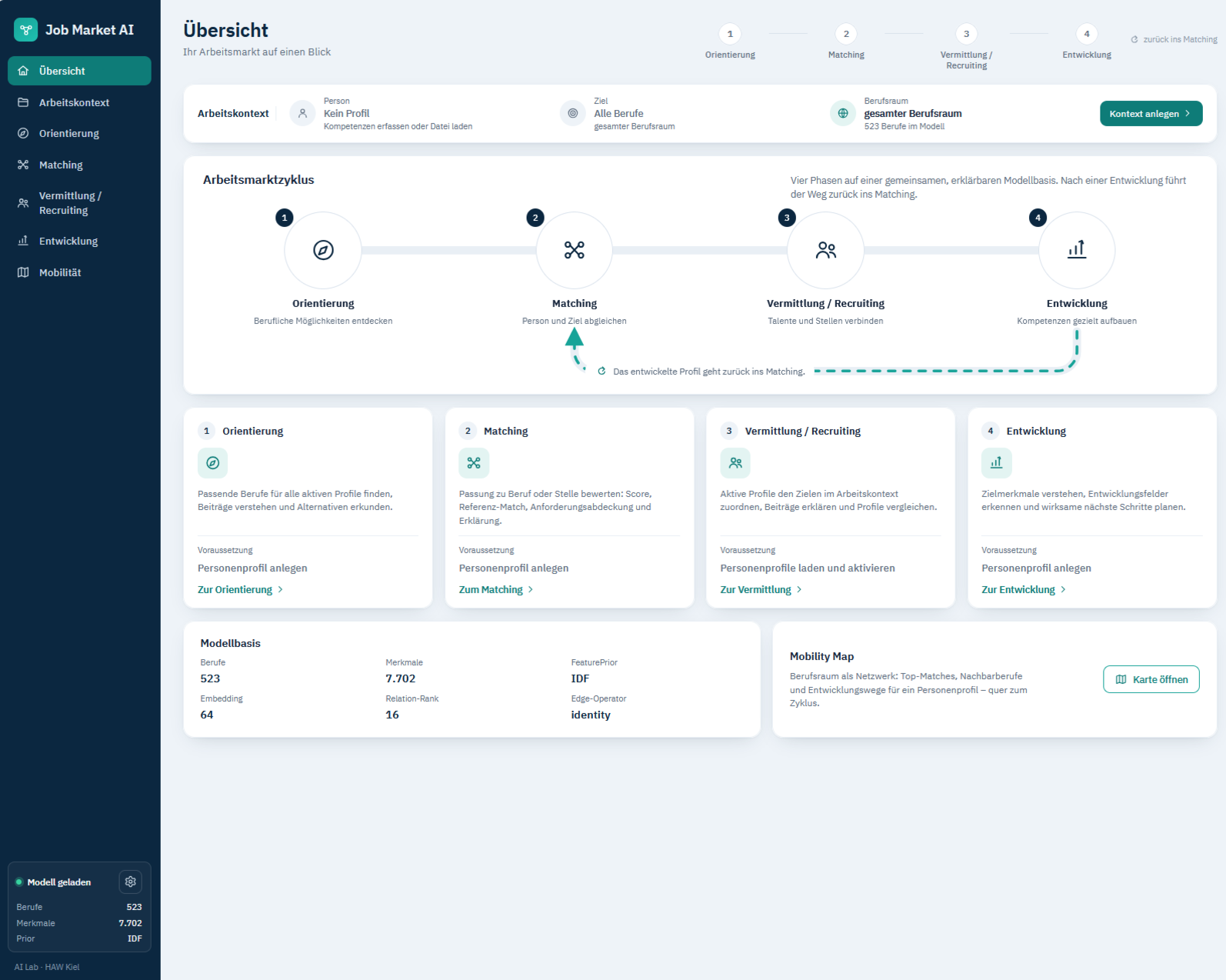Click the Orientierung compass circle in Arbeitsmarktzyklus
The width and height of the screenshot is (1226, 980).
click(x=323, y=250)
